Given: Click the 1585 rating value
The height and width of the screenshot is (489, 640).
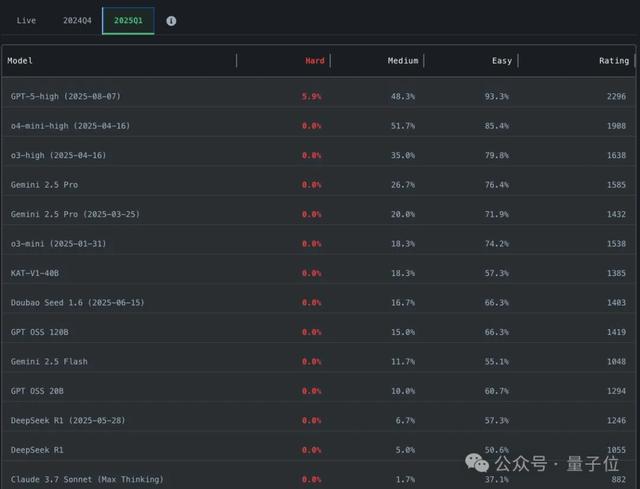Looking at the screenshot, I should tap(616, 184).
